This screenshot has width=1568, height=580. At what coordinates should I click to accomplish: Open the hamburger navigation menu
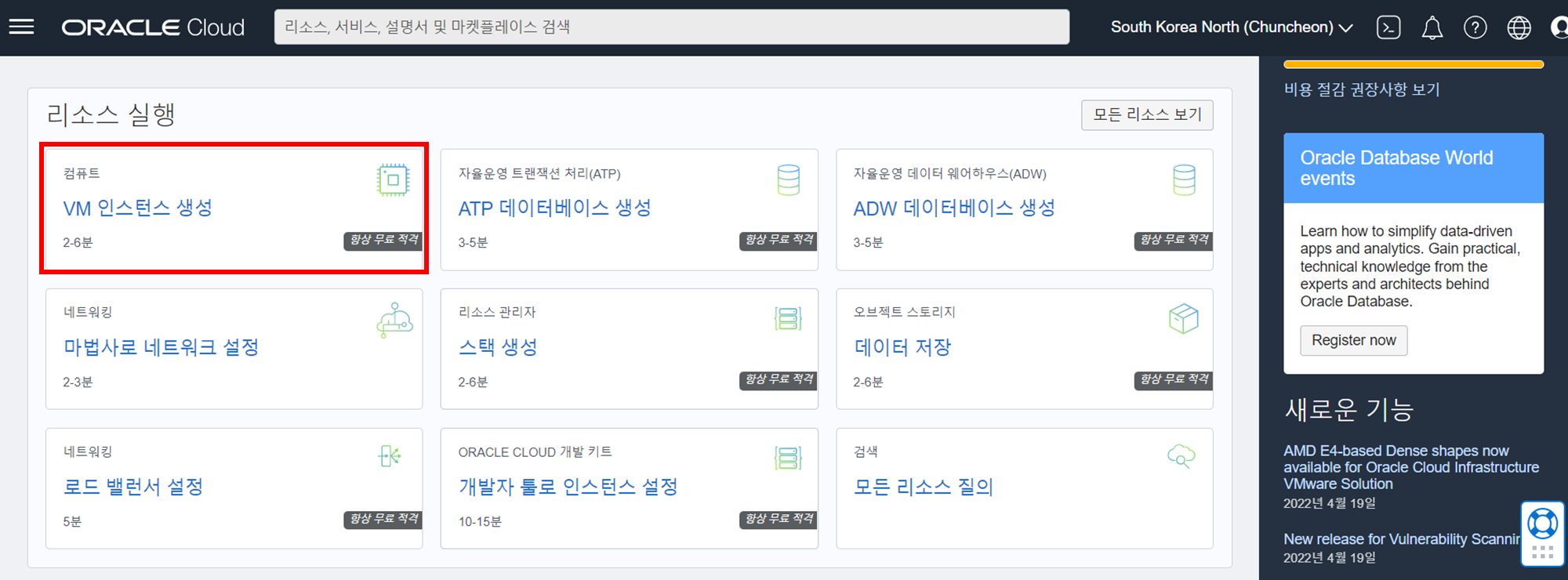(21, 27)
